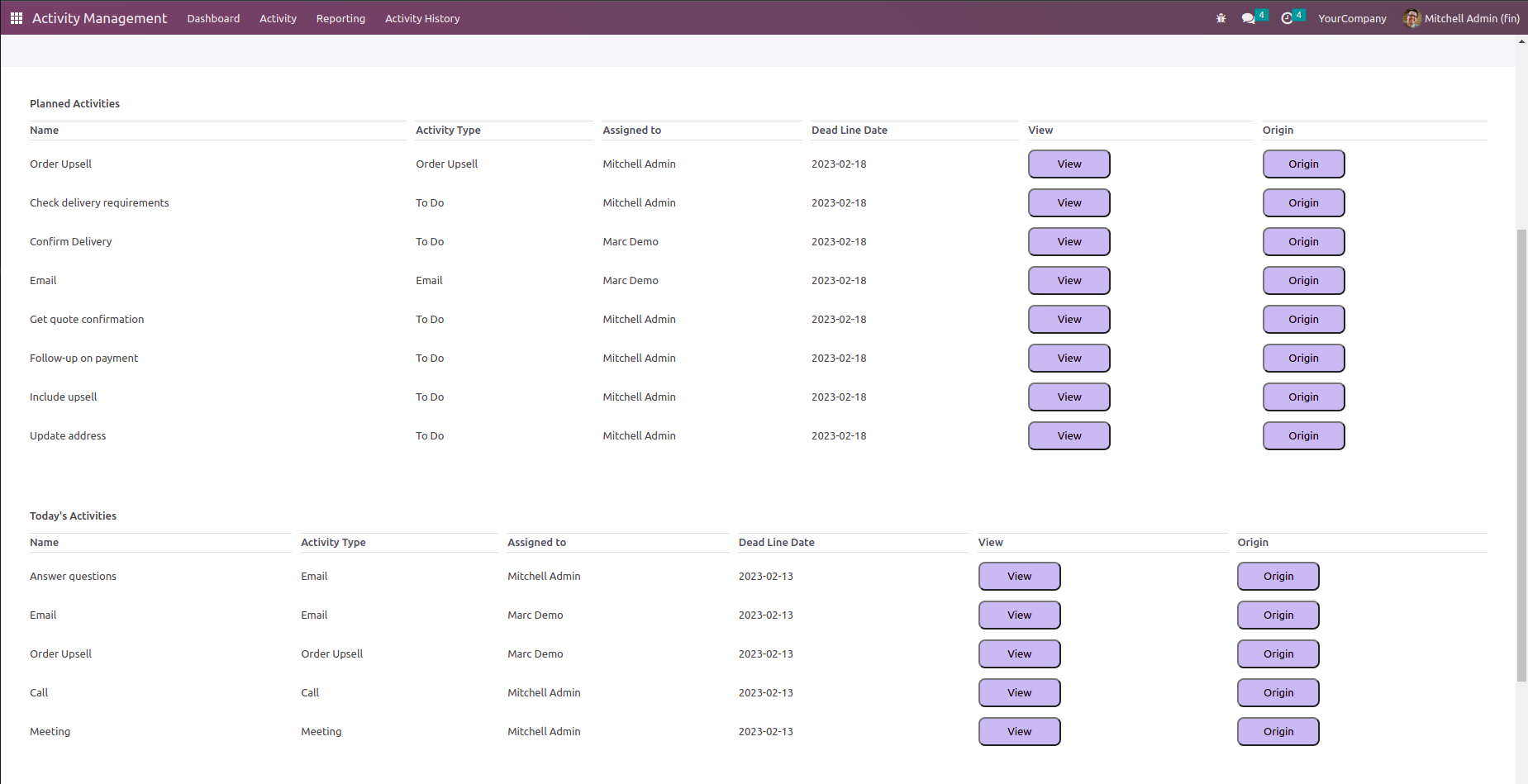The height and width of the screenshot is (784, 1528).
Task: Click Dead Line Date header in Planned Activities
Action: tap(849, 130)
